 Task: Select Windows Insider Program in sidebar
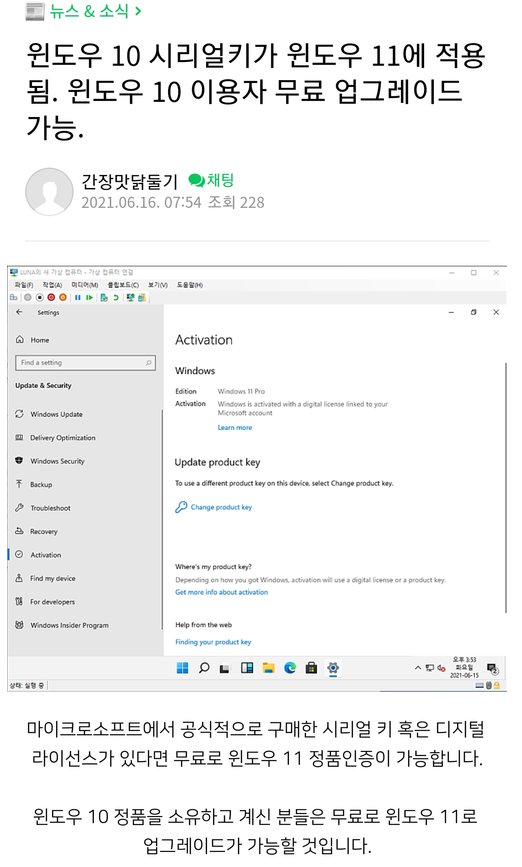click(62, 625)
